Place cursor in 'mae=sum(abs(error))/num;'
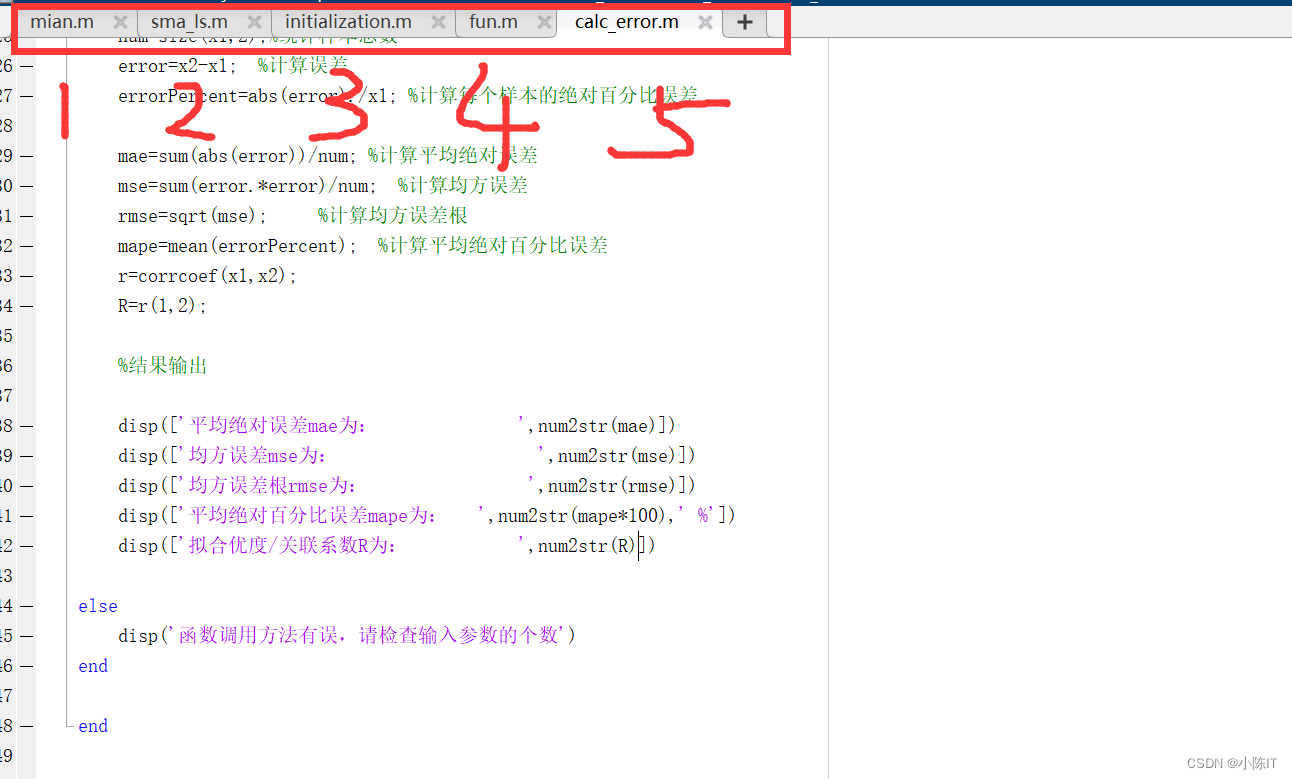1292x779 pixels. (237, 156)
